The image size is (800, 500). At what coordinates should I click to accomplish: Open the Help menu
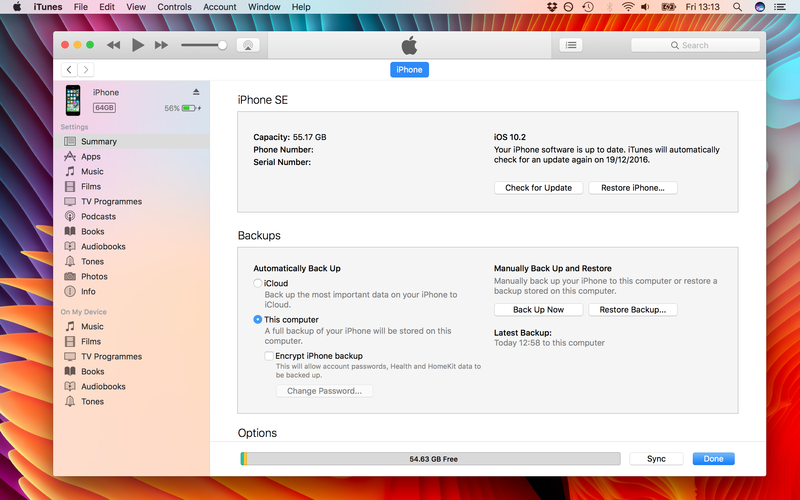tap(301, 7)
